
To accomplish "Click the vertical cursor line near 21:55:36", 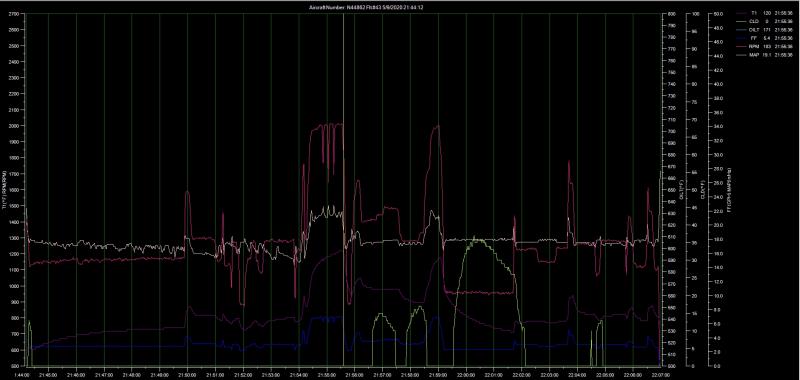I will [343, 190].
